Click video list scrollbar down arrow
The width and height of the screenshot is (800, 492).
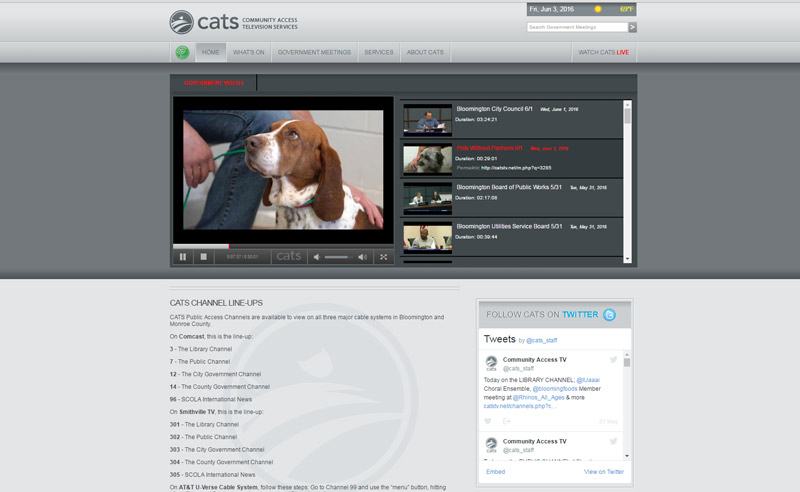pos(627,259)
